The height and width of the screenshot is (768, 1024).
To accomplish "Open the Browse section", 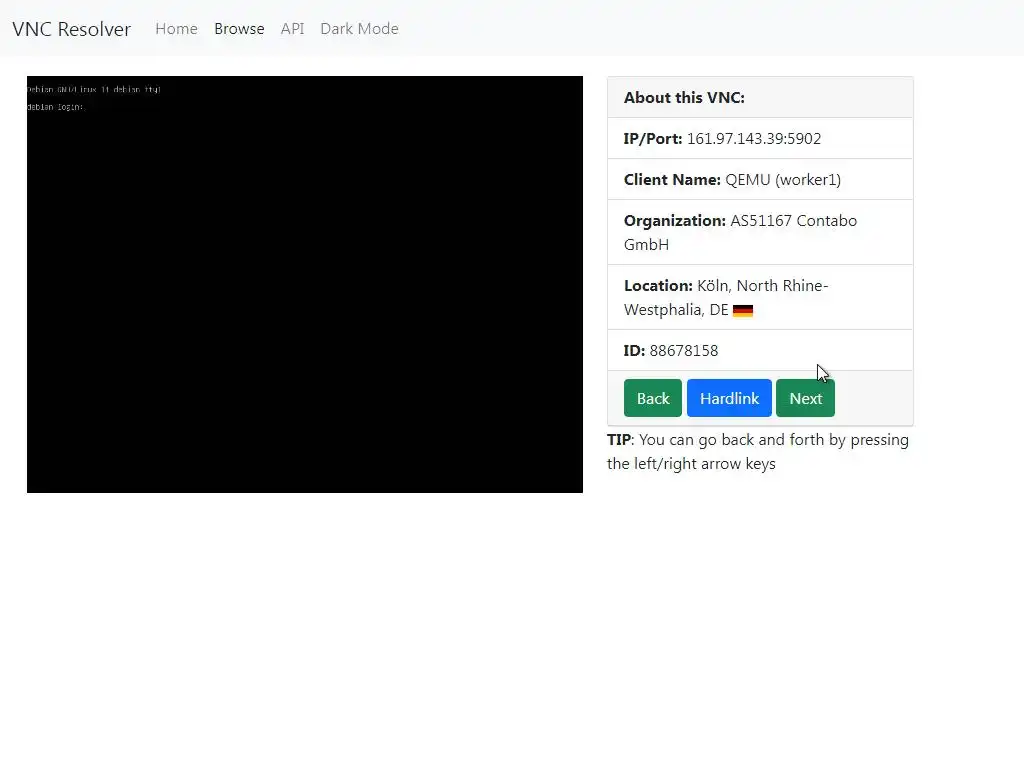I will click(x=239, y=29).
